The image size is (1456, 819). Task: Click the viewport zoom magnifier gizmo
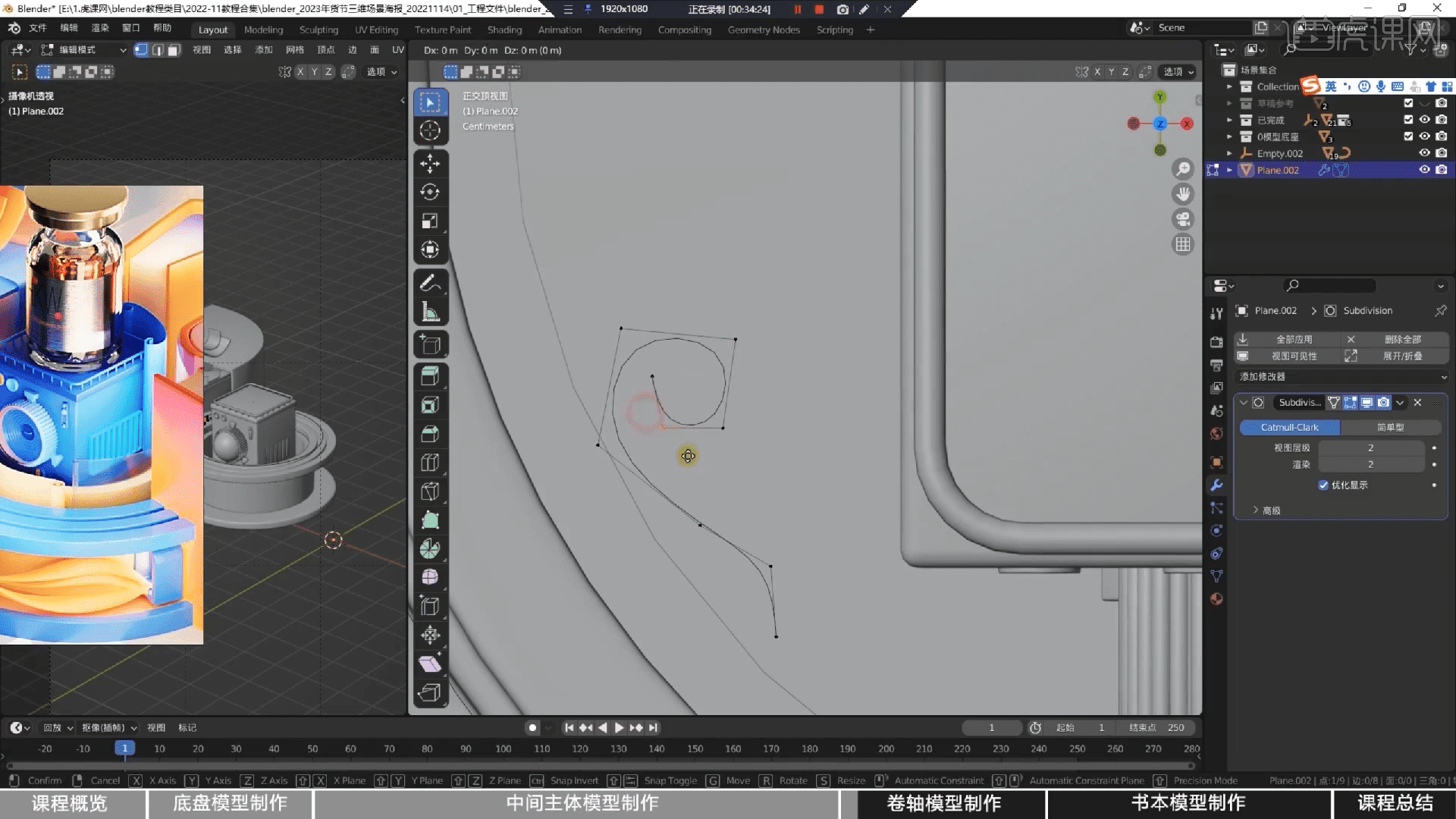pos(1183,169)
